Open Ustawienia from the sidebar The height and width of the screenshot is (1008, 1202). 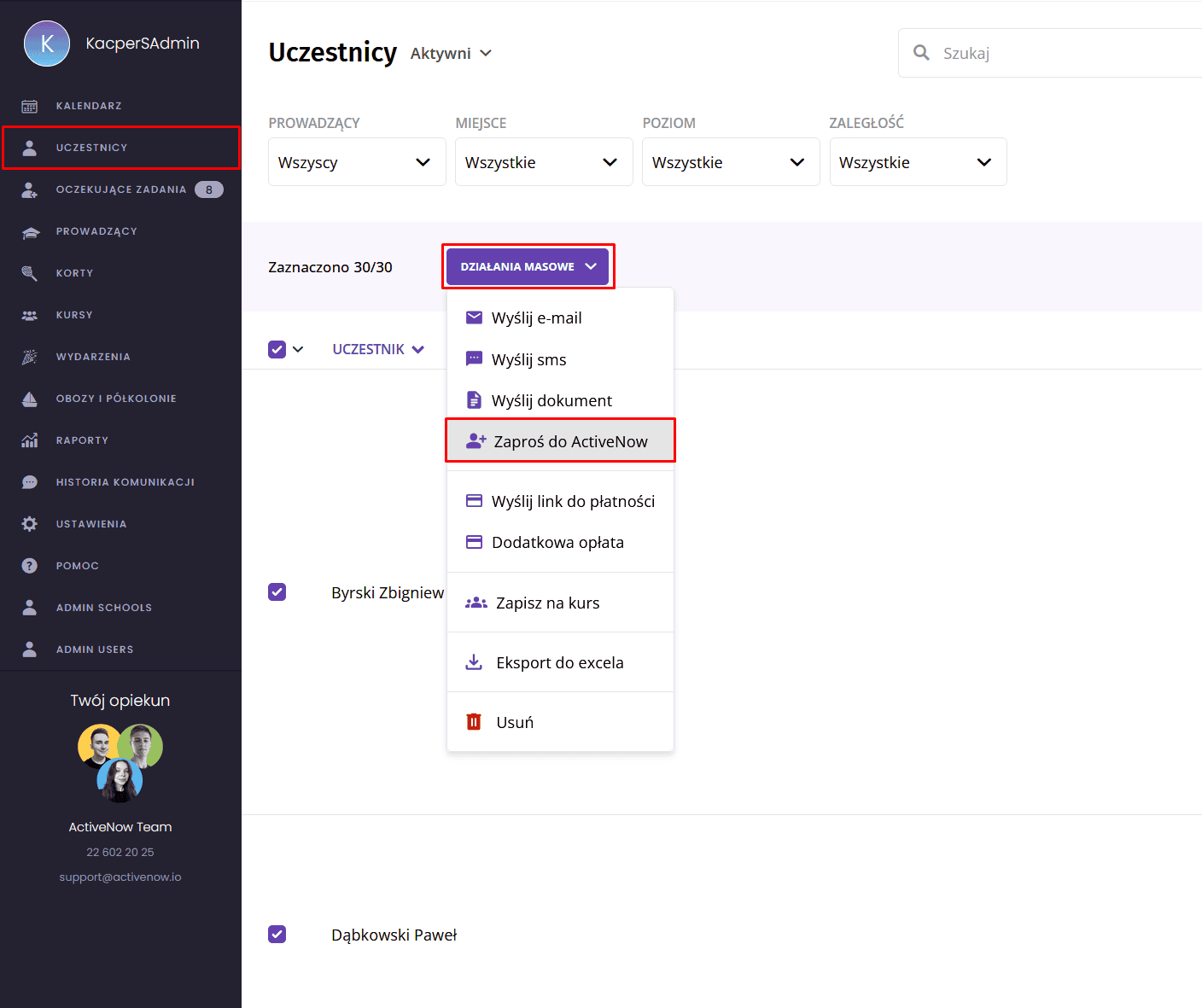tap(120, 524)
